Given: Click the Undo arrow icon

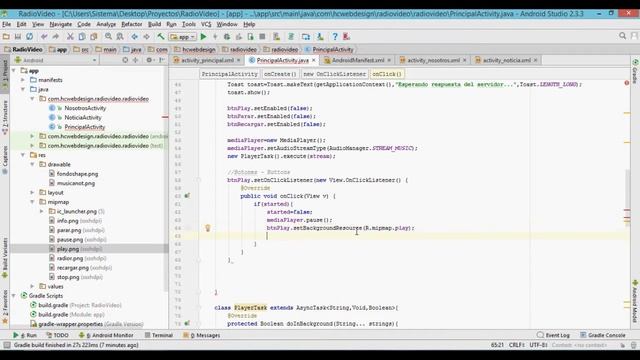Looking at the screenshot, I should click(44, 37).
